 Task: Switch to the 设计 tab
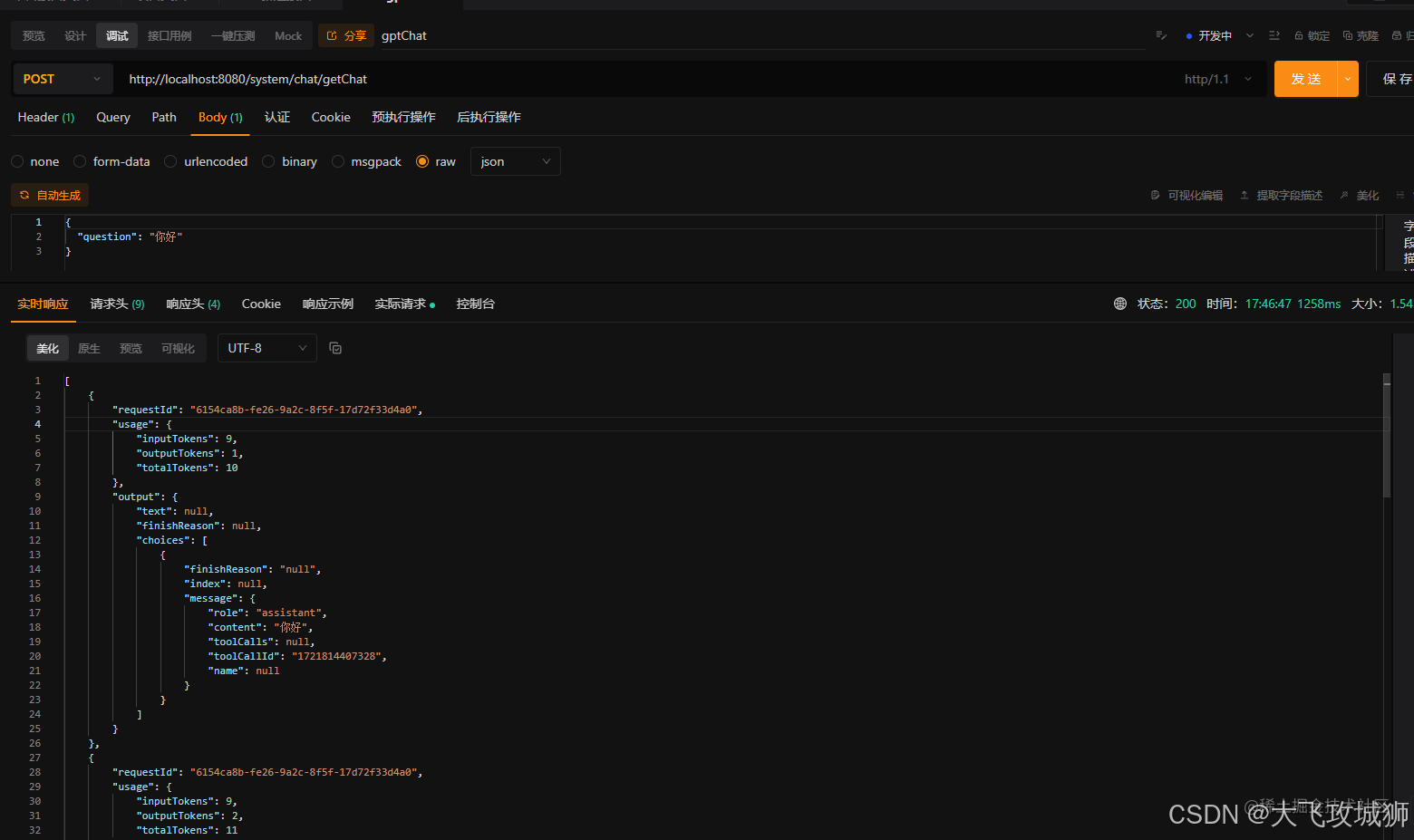coord(75,35)
